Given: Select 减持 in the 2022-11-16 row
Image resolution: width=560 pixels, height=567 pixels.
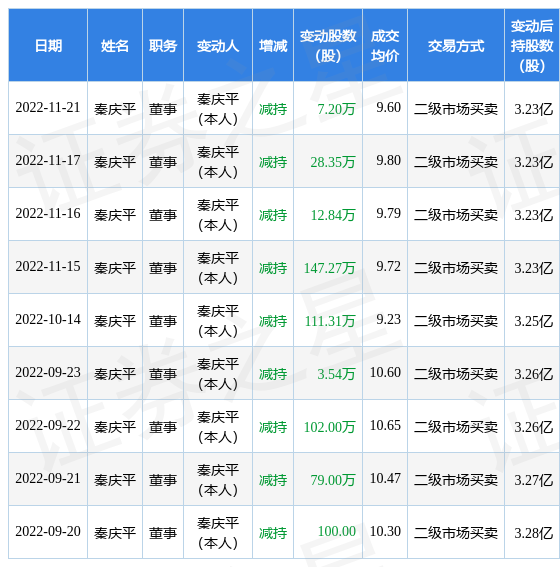Looking at the screenshot, I should click(x=273, y=215).
